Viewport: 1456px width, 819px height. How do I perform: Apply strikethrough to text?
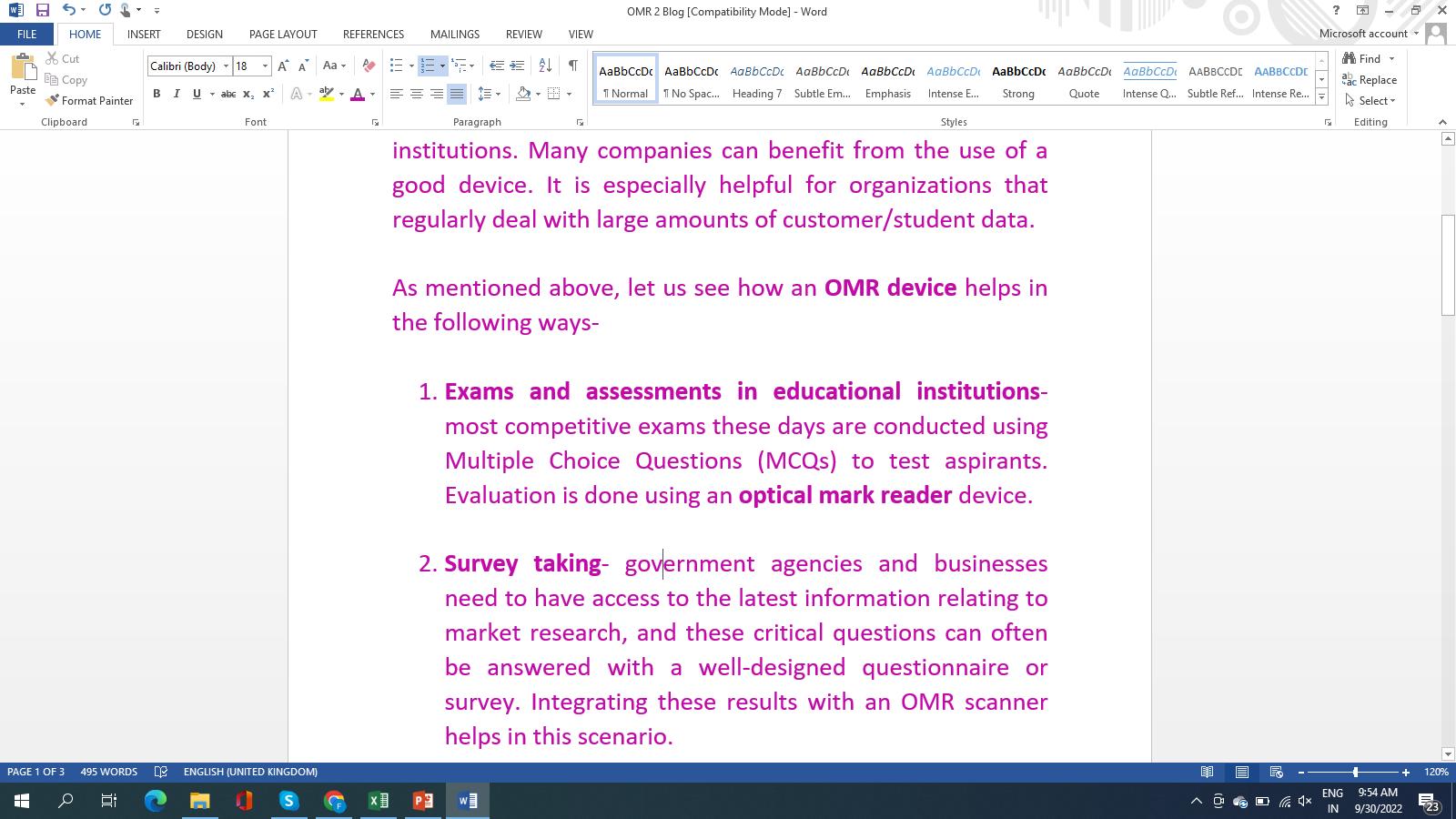pos(228,94)
